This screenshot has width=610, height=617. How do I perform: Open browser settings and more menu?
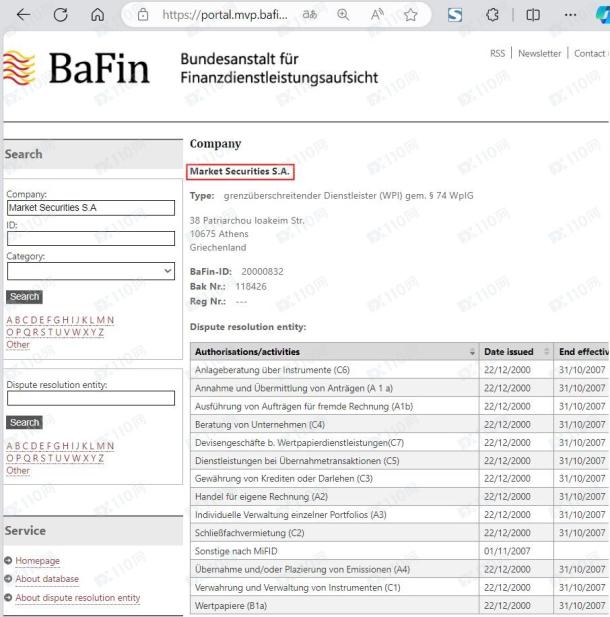click(570, 15)
